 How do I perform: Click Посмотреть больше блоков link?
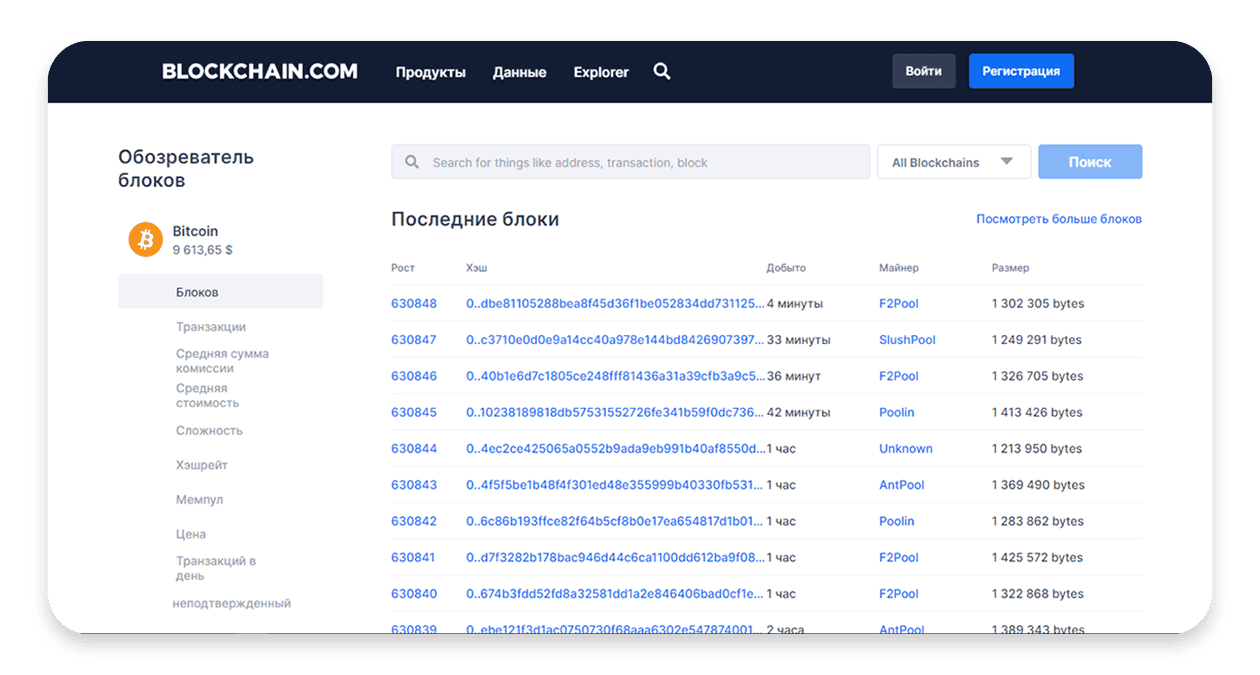[x=1059, y=219]
